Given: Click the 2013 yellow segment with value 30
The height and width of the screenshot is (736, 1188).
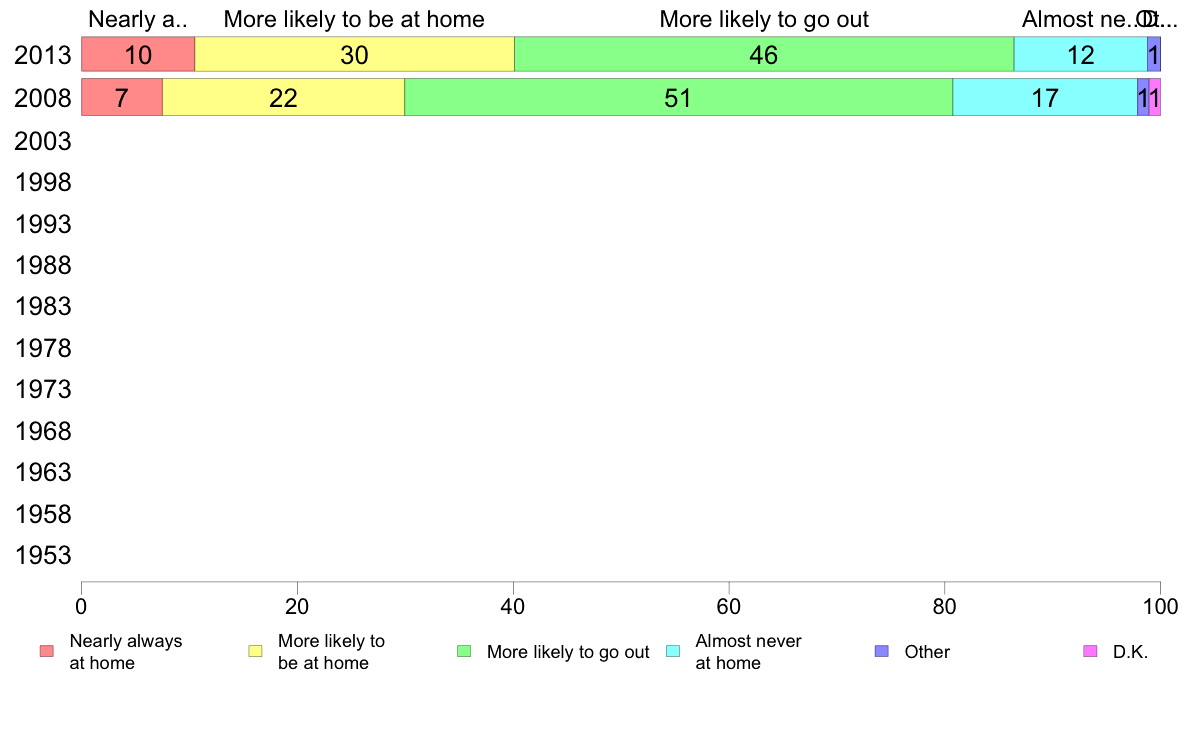Looking at the screenshot, I should [x=355, y=55].
